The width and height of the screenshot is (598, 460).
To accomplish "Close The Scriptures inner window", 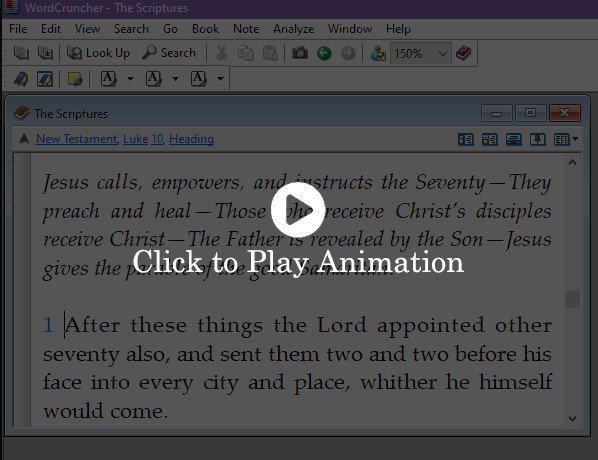I will [565, 113].
